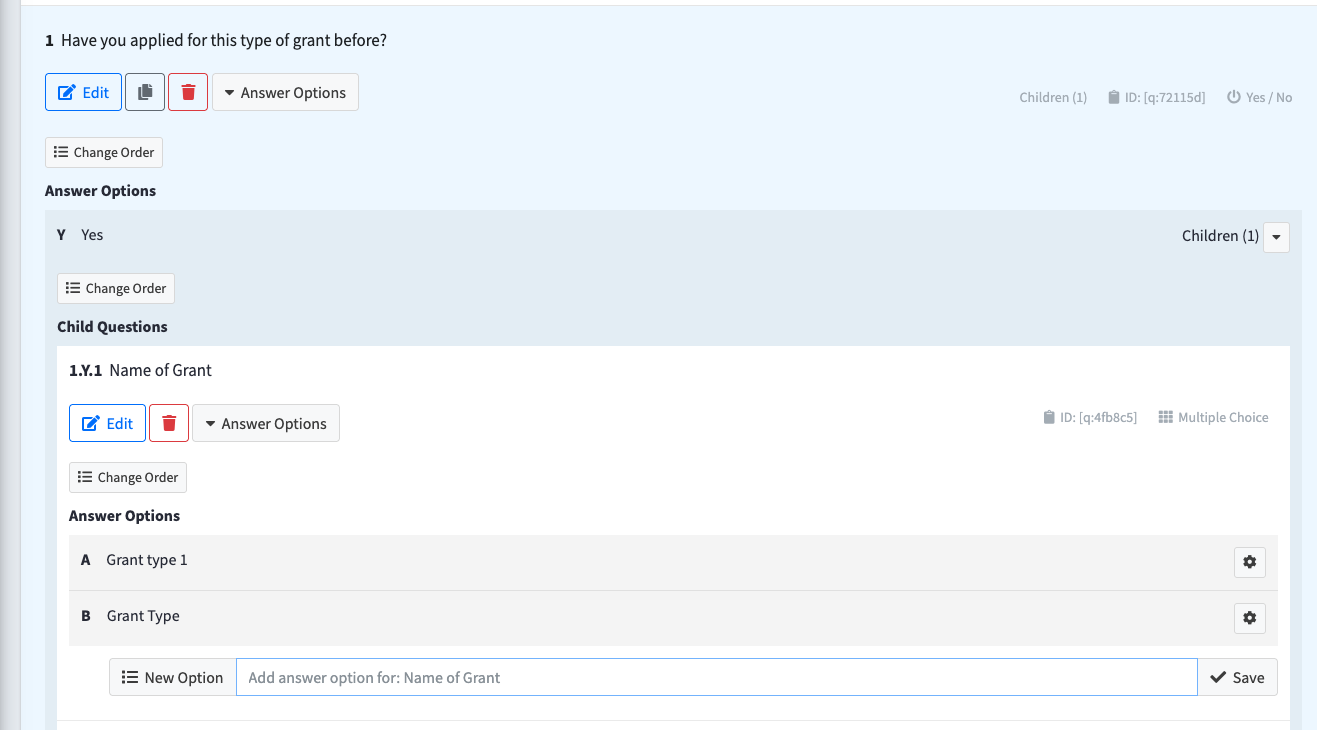Open Answer Options dropdown for question 1
Screen dimensions: 1317x730
(x=285, y=92)
